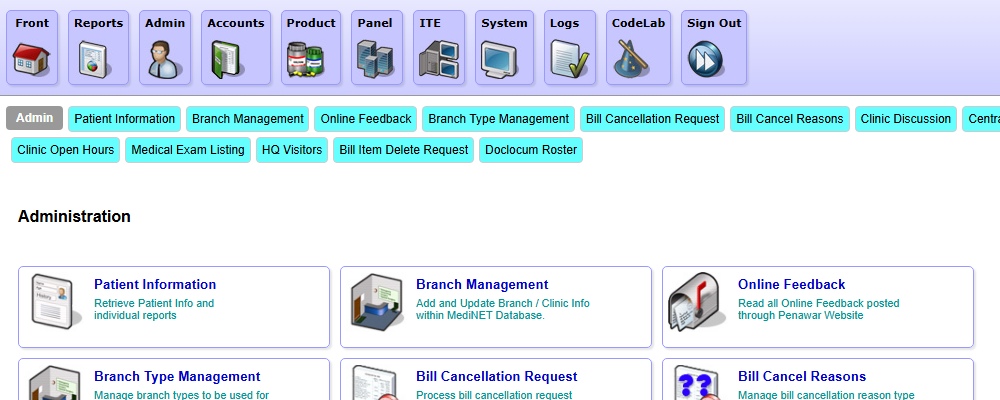
Task: Open the ITE module icon
Action: point(439,59)
